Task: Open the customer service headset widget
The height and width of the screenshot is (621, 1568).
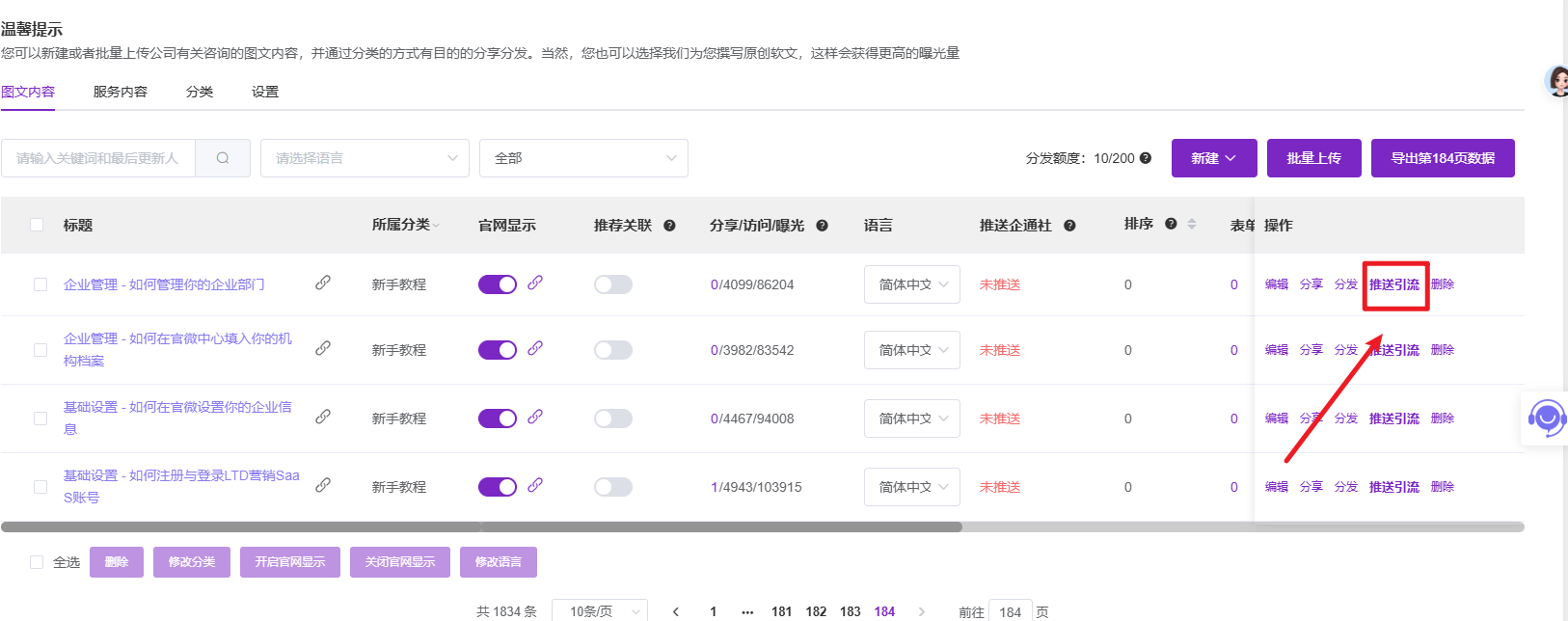Action: [x=1546, y=418]
